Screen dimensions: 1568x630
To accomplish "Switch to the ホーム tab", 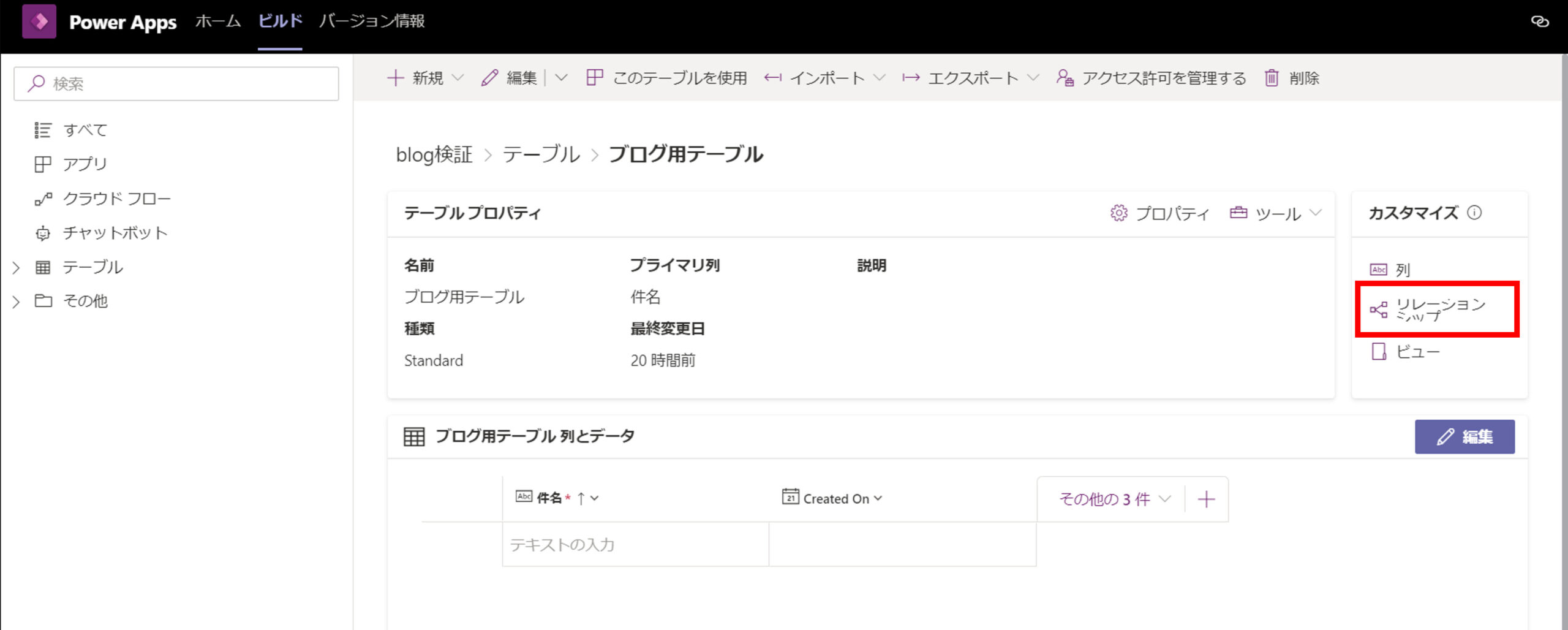I will (x=218, y=21).
